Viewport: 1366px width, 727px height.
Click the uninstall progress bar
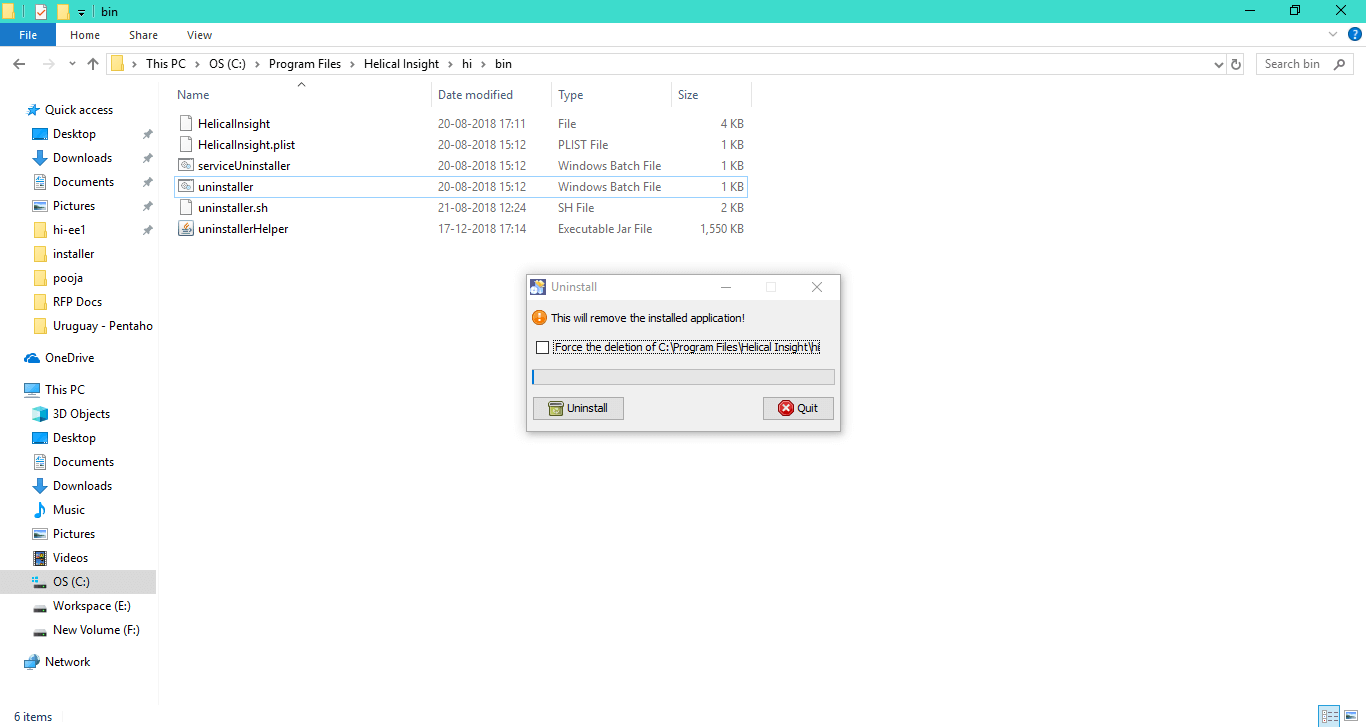click(683, 377)
